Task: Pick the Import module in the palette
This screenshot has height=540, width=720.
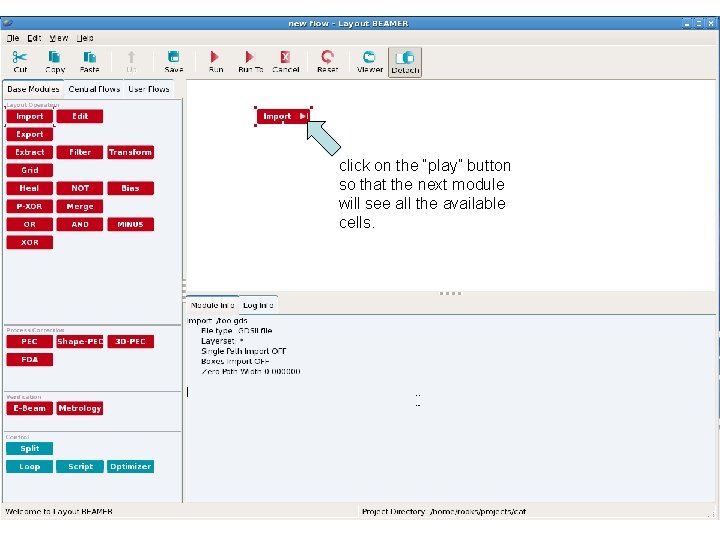Action: tap(30, 116)
